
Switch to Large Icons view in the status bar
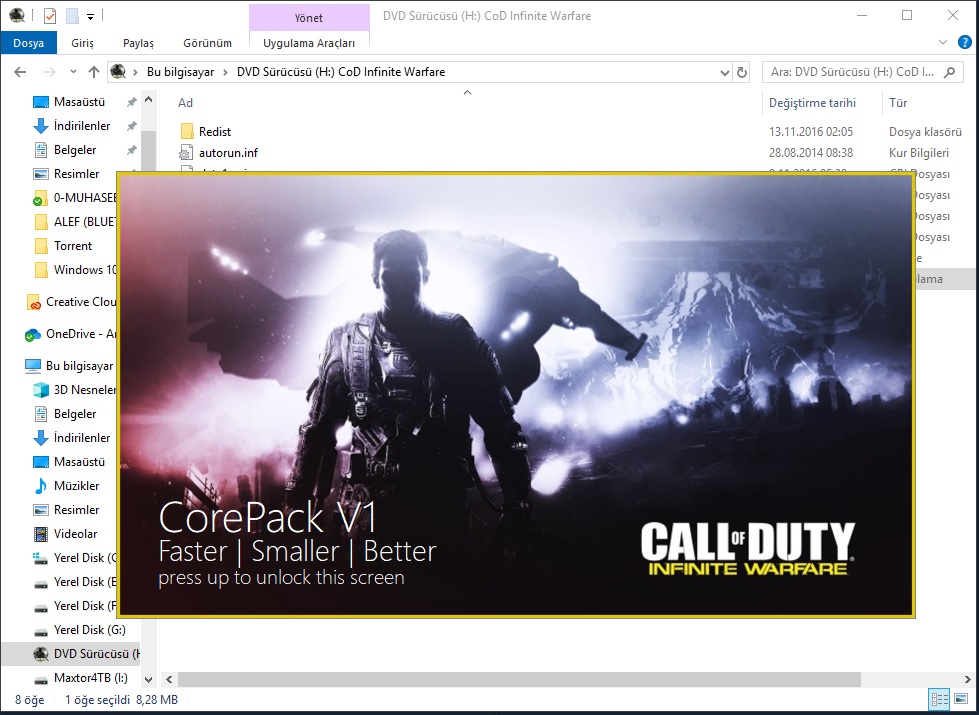[x=962, y=699]
